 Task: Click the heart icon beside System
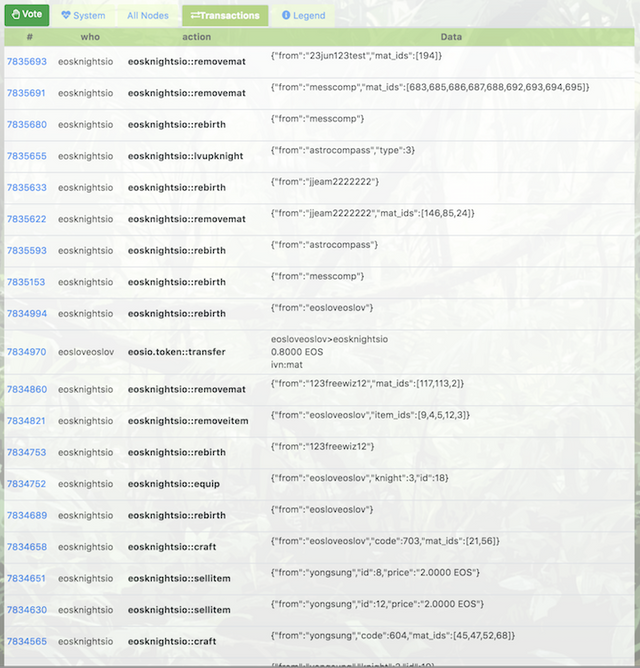66,15
